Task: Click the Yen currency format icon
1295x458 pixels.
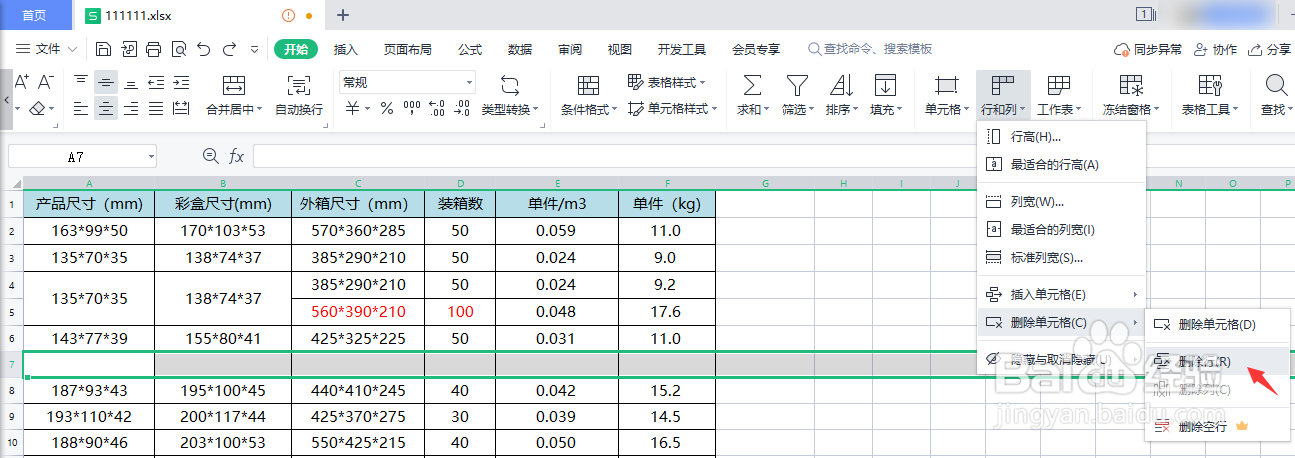Action: pyautogui.click(x=352, y=109)
